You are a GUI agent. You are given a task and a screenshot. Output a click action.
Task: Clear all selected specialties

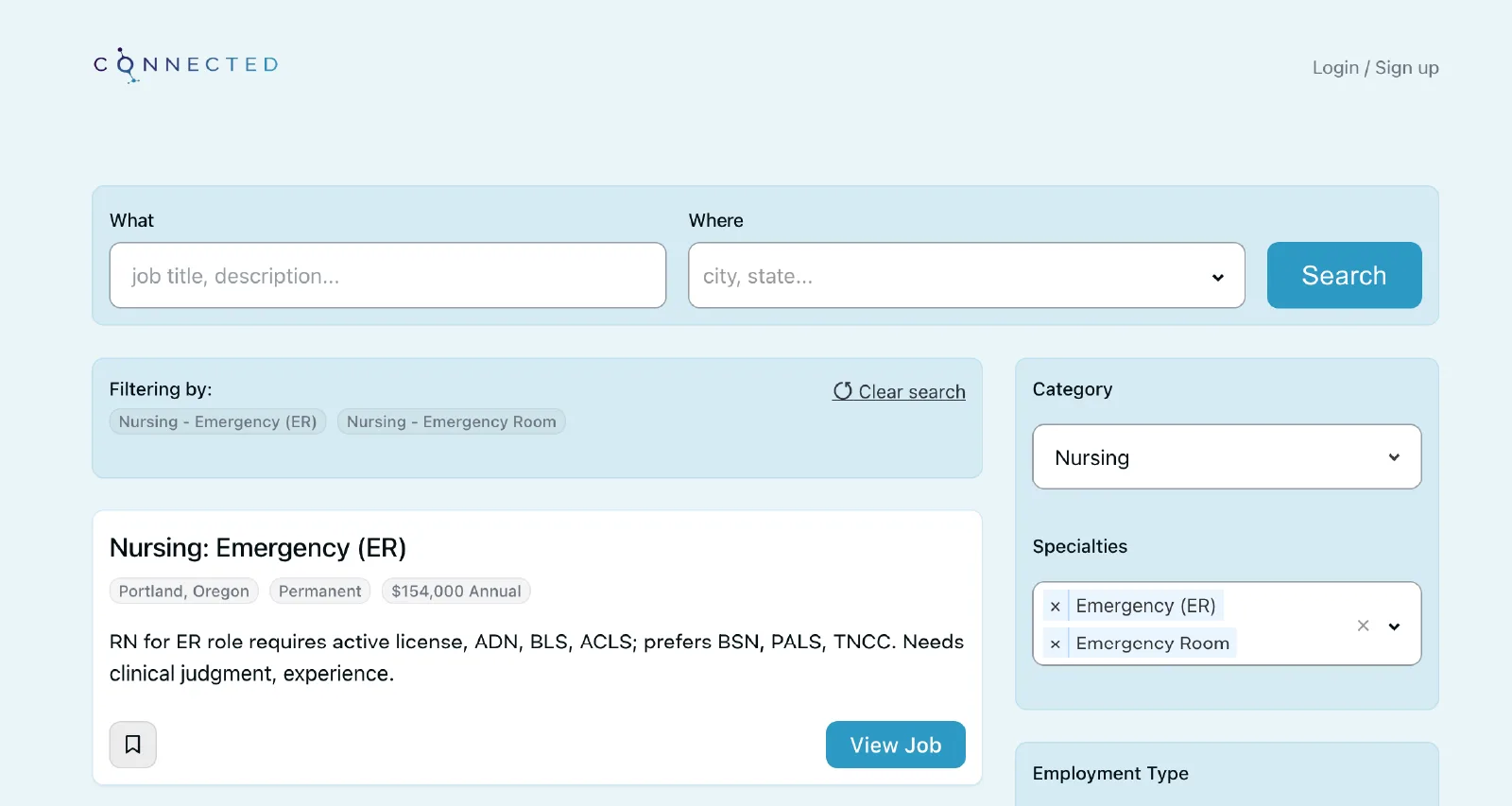click(1363, 626)
